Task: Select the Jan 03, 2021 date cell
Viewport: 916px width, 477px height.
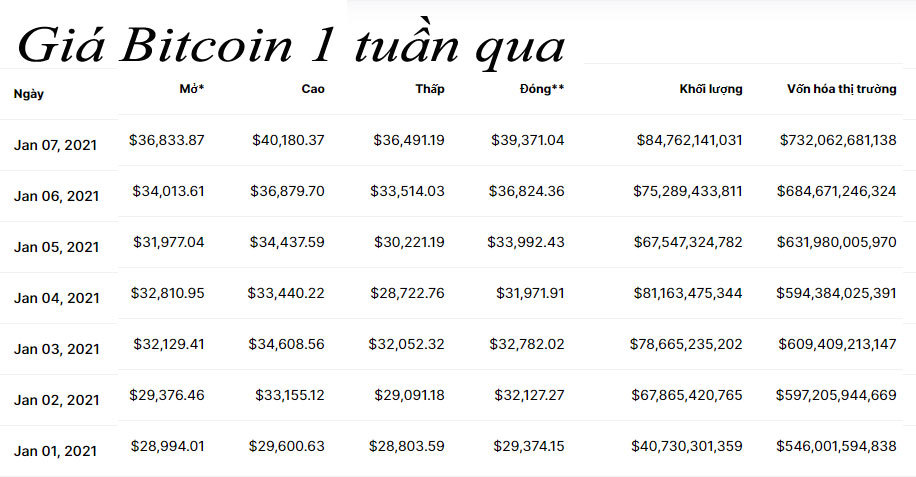Action: click(57, 349)
